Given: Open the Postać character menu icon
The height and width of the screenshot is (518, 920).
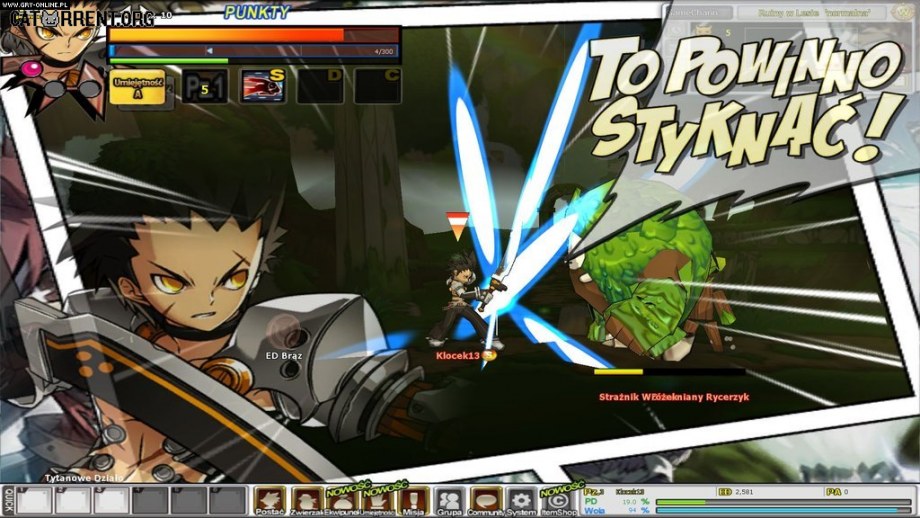Looking at the screenshot, I should tap(269, 500).
